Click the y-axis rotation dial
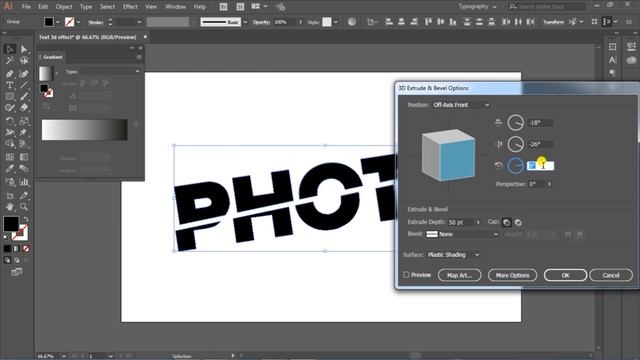 coord(516,144)
